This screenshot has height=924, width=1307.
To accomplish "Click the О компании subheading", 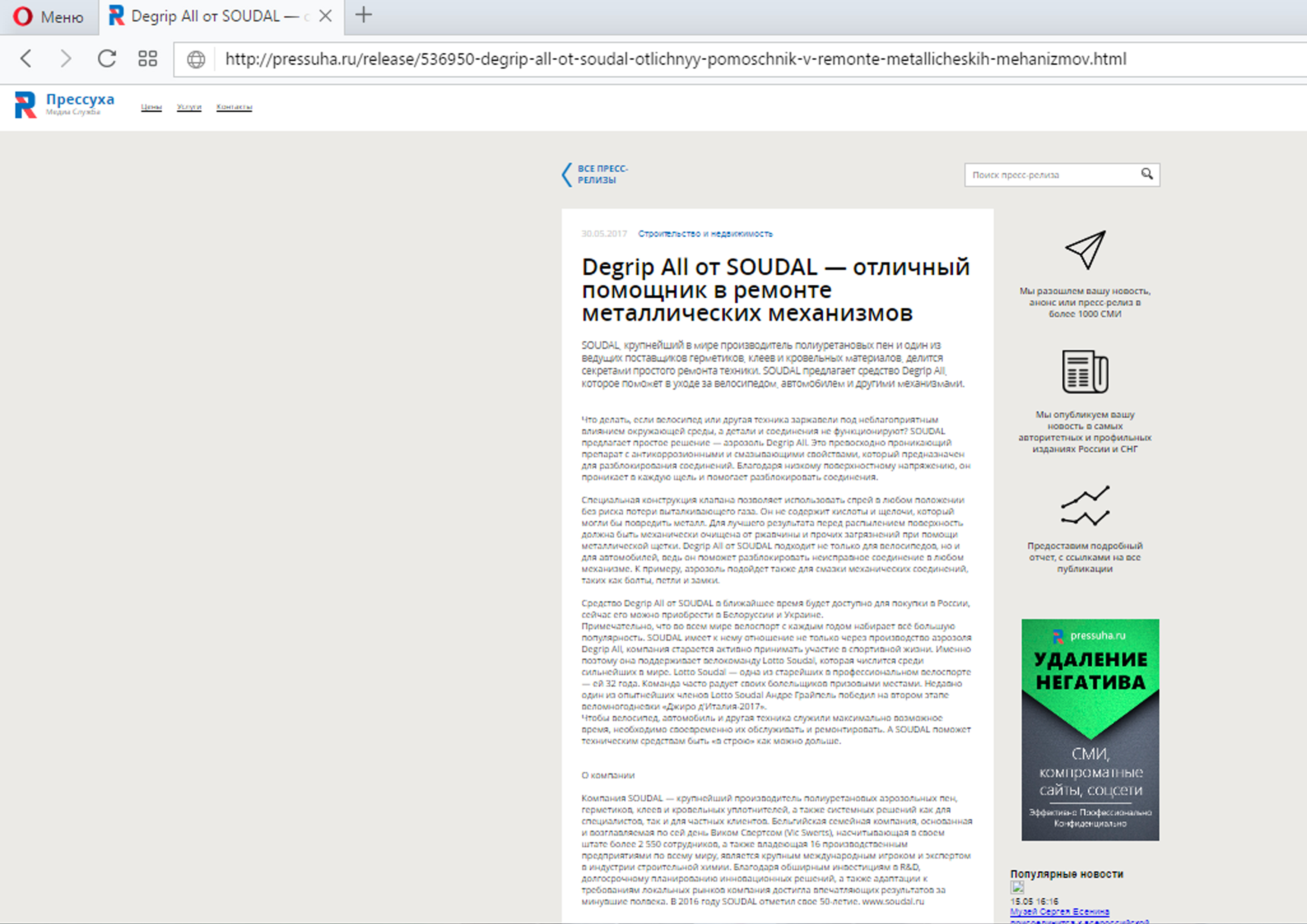I will [608, 775].
